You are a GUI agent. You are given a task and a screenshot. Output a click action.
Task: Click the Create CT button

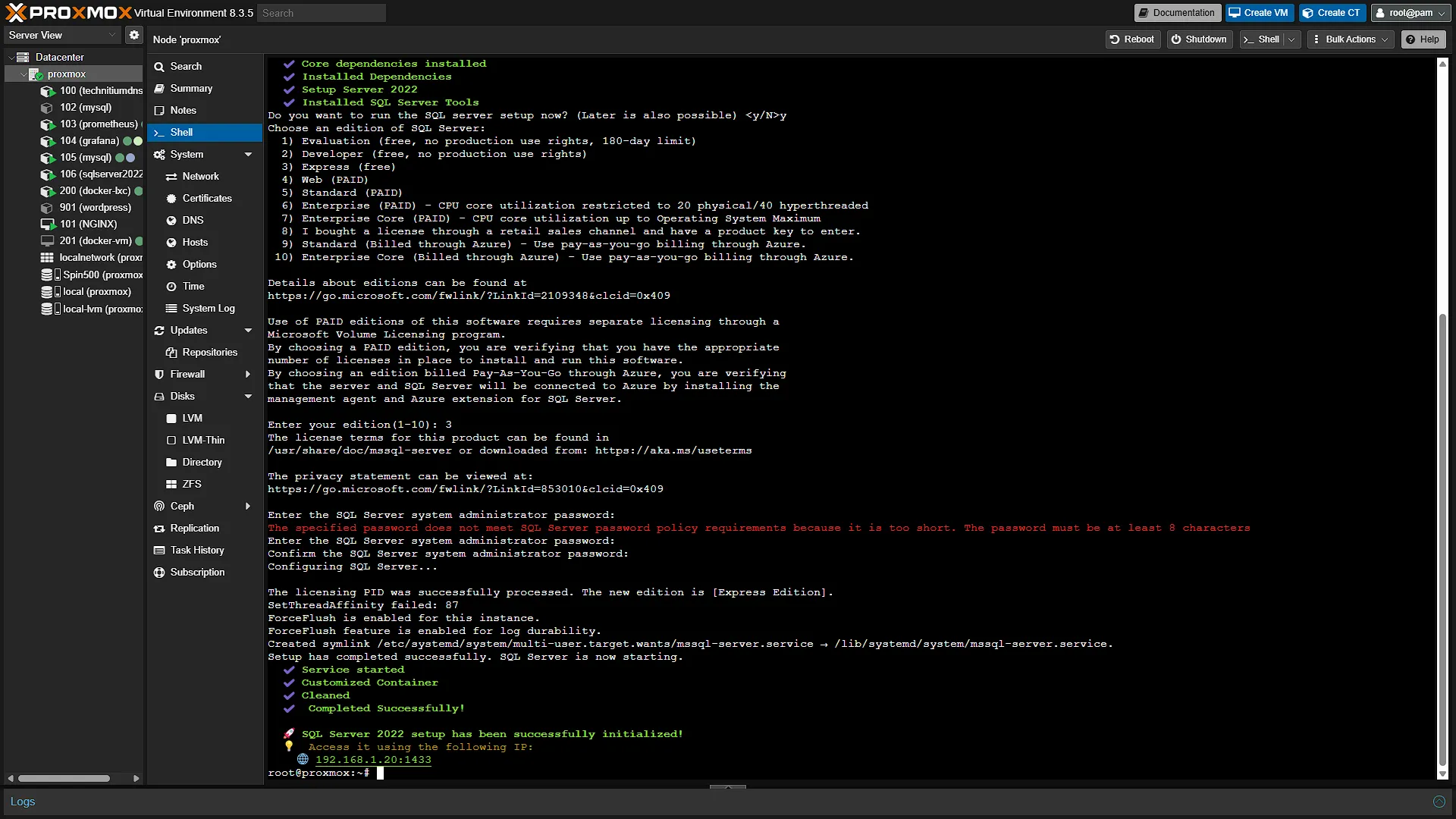tap(1332, 13)
